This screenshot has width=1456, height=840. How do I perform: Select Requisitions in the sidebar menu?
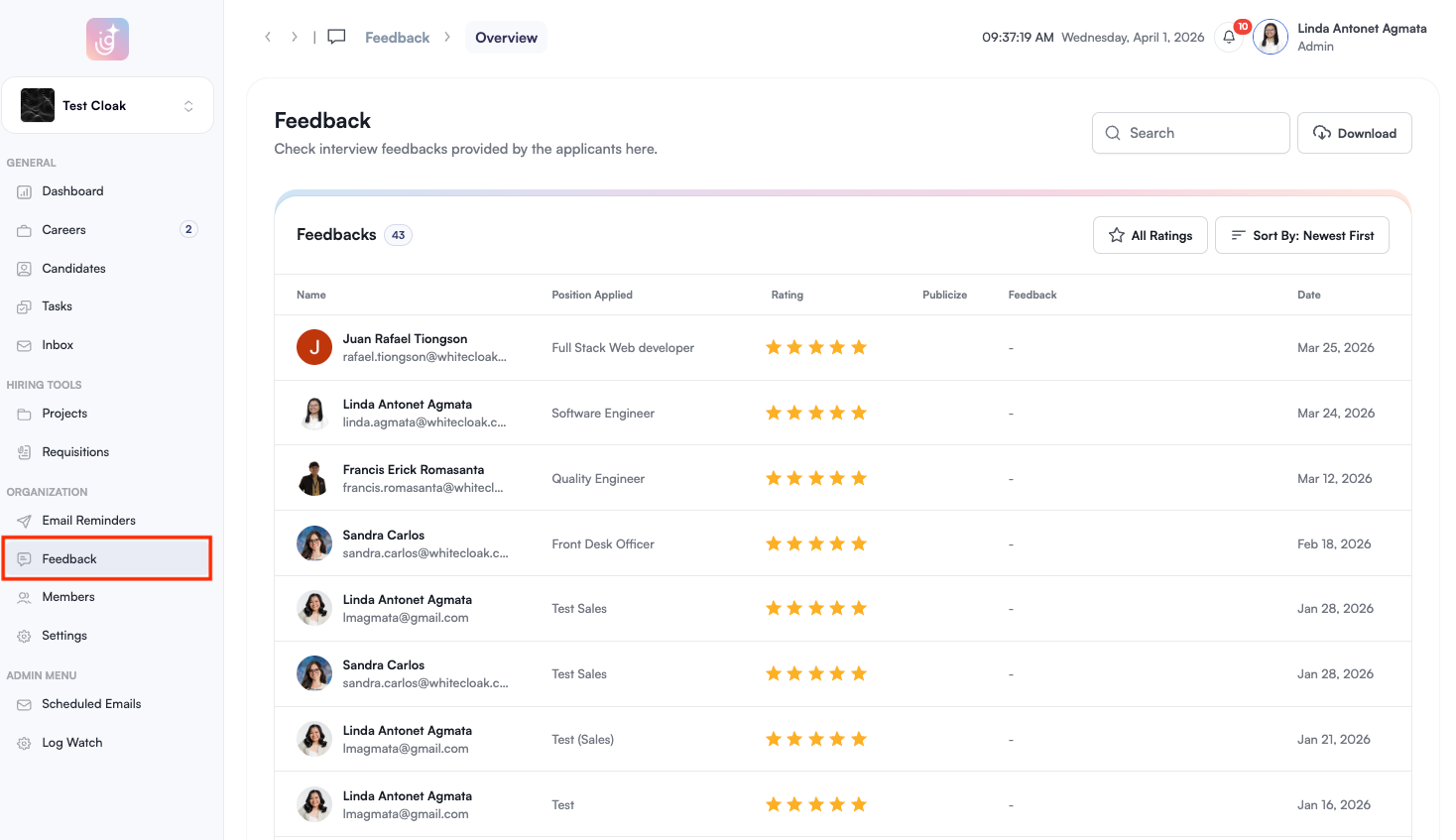click(x=75, y=452)
